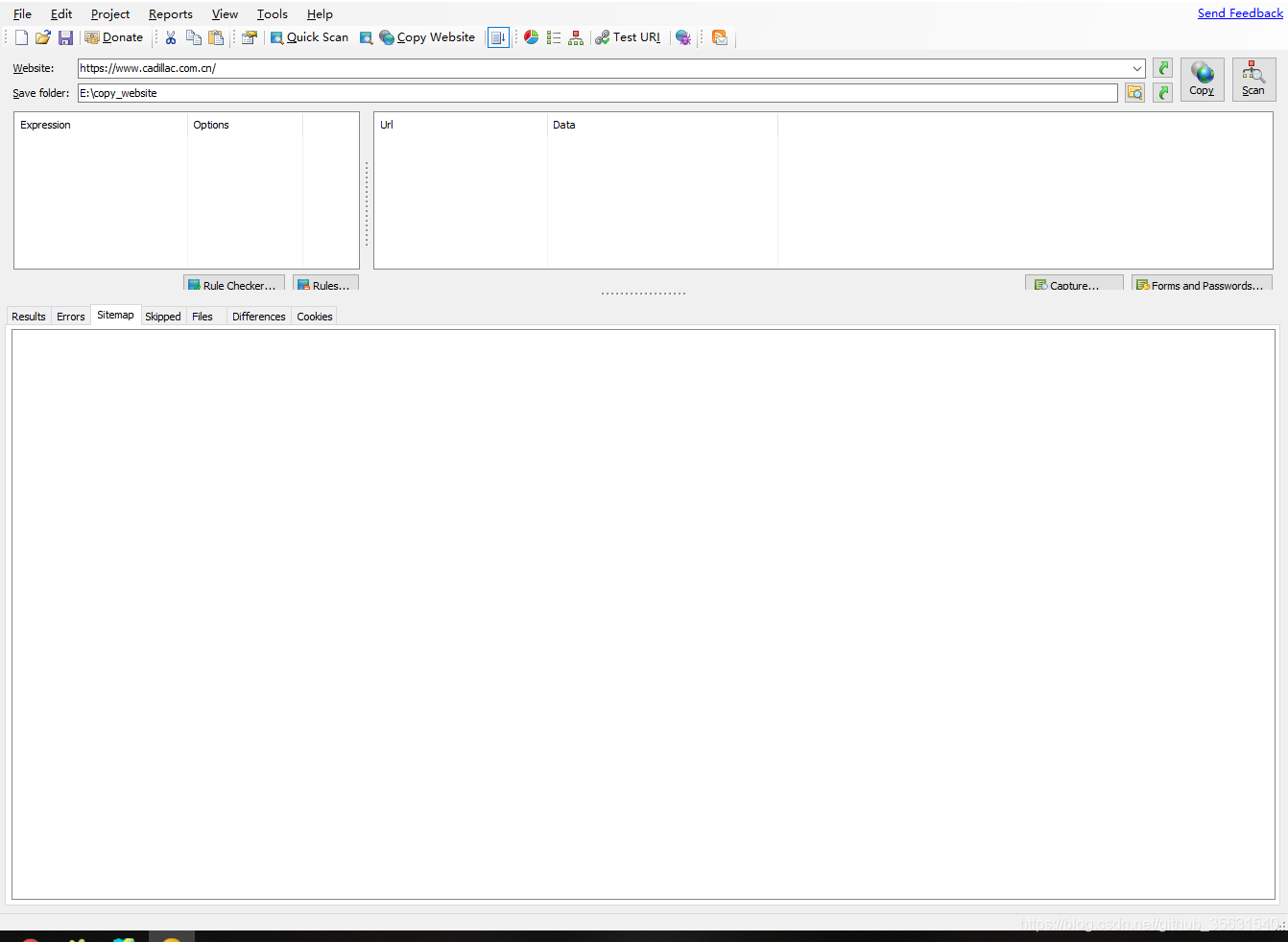
Task: Click the Donate toolbar button
Action: [114, 37]
